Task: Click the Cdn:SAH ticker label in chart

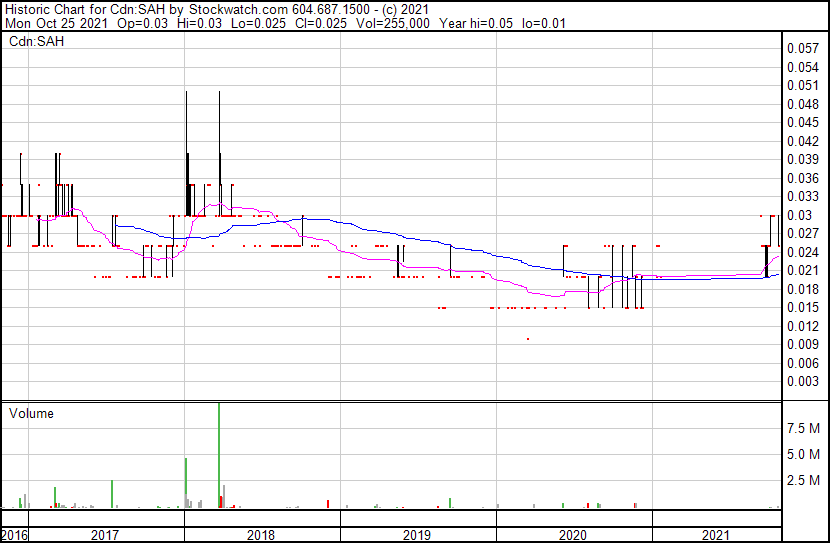Action: coord(31,42)
